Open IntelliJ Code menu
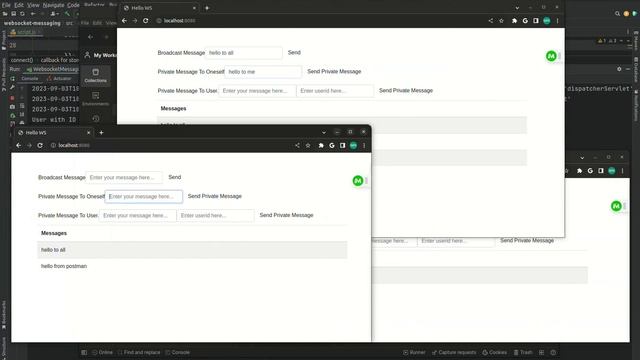The height and width of the screenshot is (360, 640). coord(73,5)
